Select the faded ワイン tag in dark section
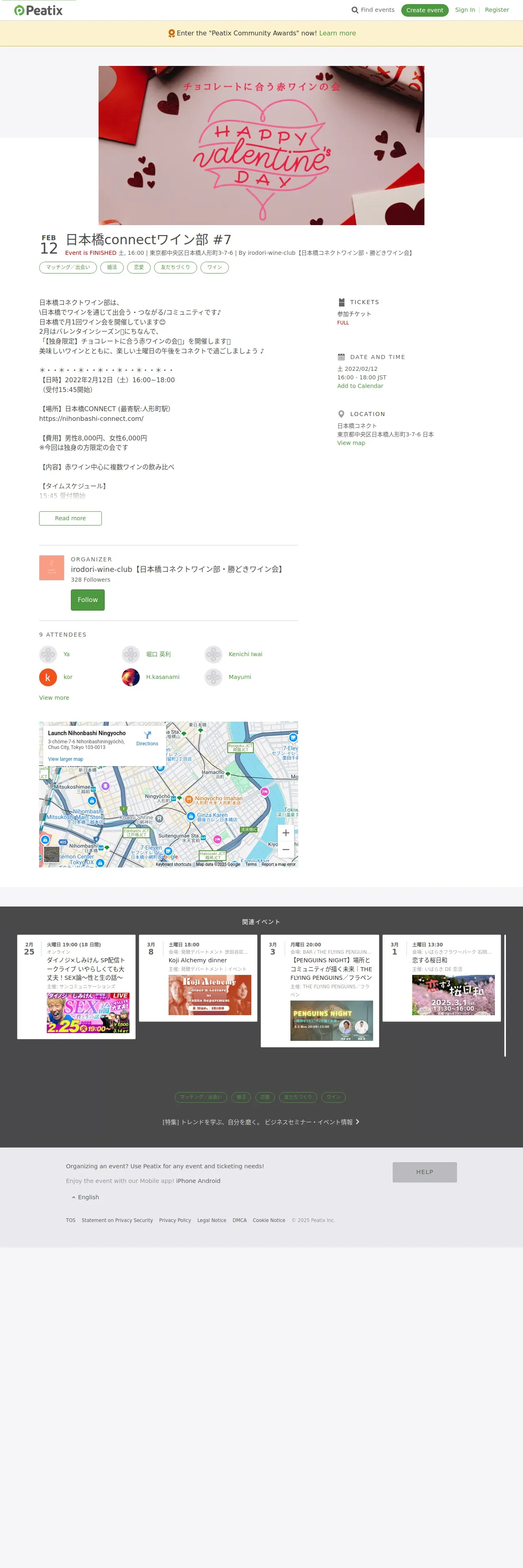 click(x=333, y=1097)
